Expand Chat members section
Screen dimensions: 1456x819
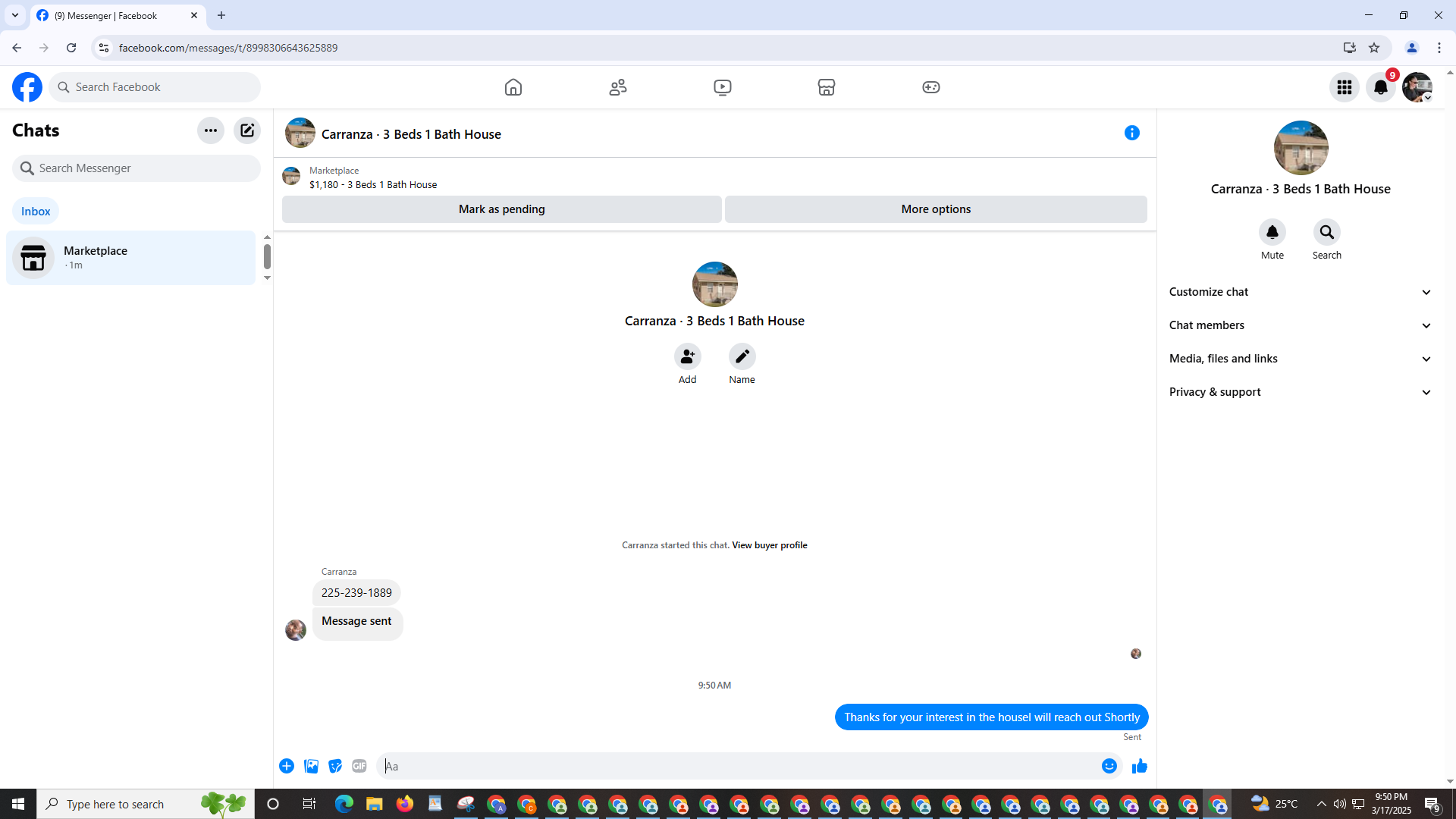[x=1301, y=325]
